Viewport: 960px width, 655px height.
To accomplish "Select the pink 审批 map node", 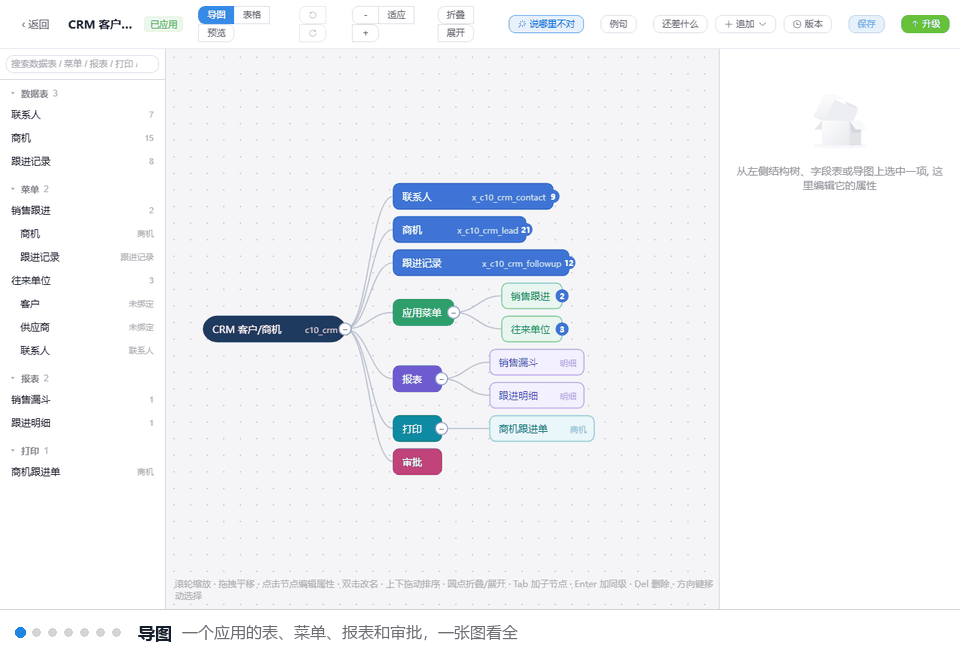I will 417,462.
